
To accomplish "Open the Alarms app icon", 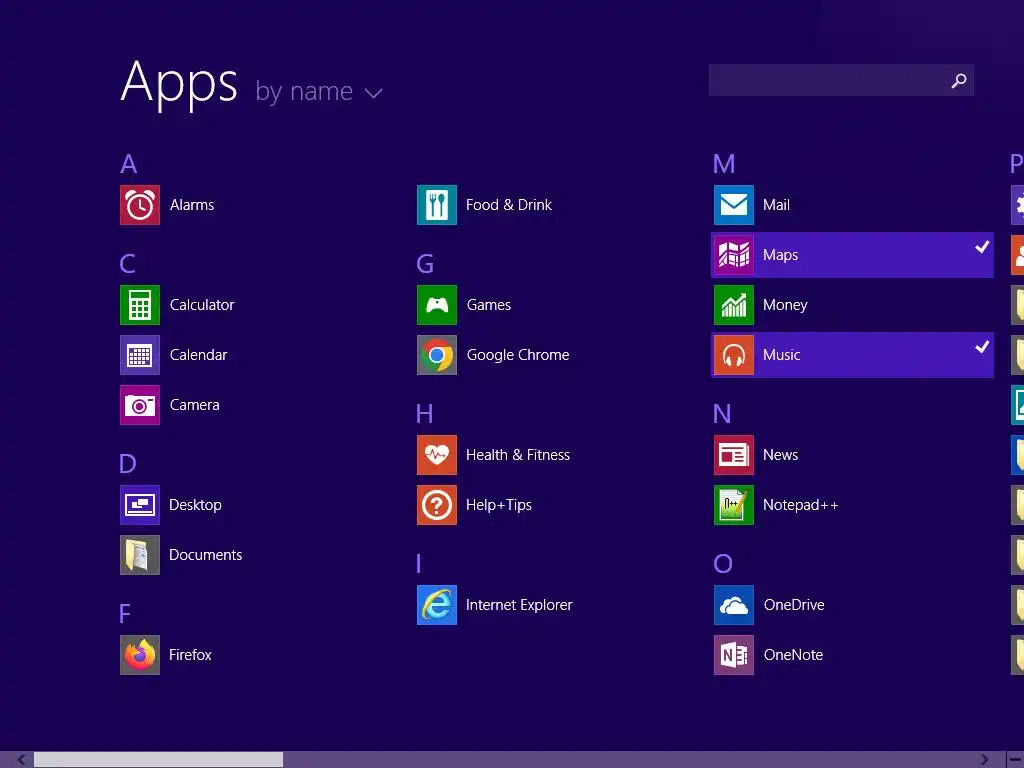I will (140, 205).
